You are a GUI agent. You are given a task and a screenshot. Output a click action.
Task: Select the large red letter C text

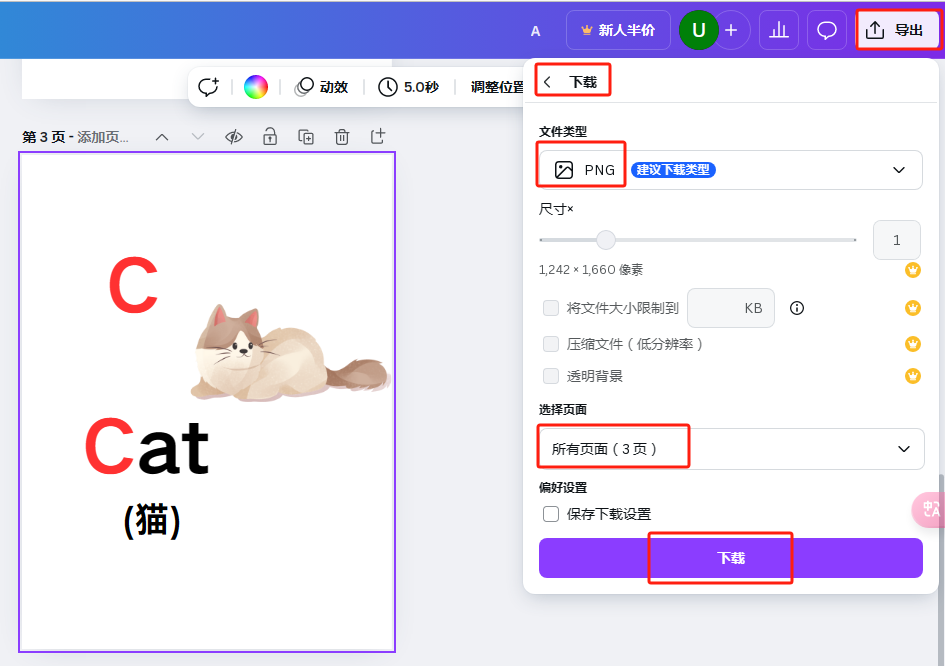coord(133,285)
